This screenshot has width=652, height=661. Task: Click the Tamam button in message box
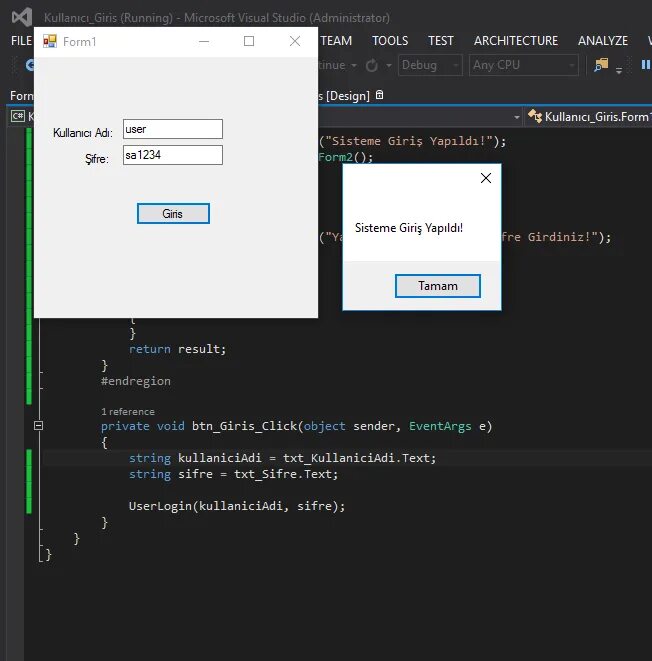click(x=437, y=286)
